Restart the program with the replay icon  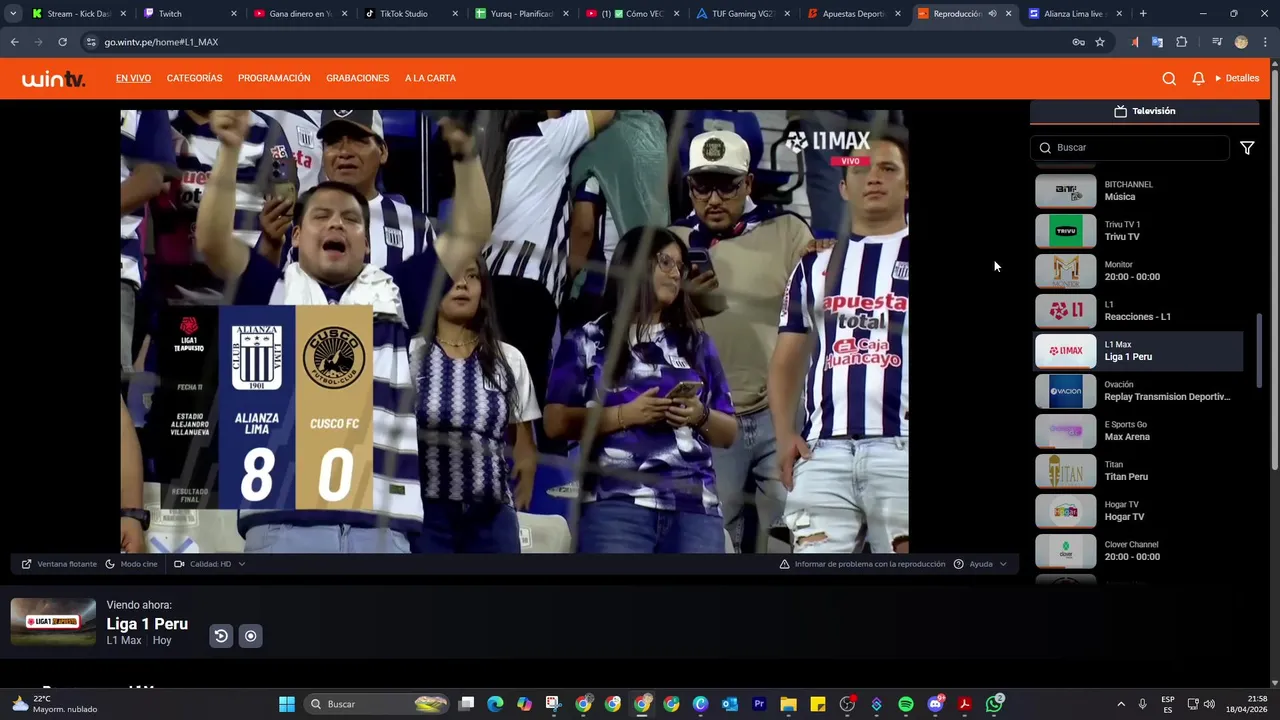(221, 636)
